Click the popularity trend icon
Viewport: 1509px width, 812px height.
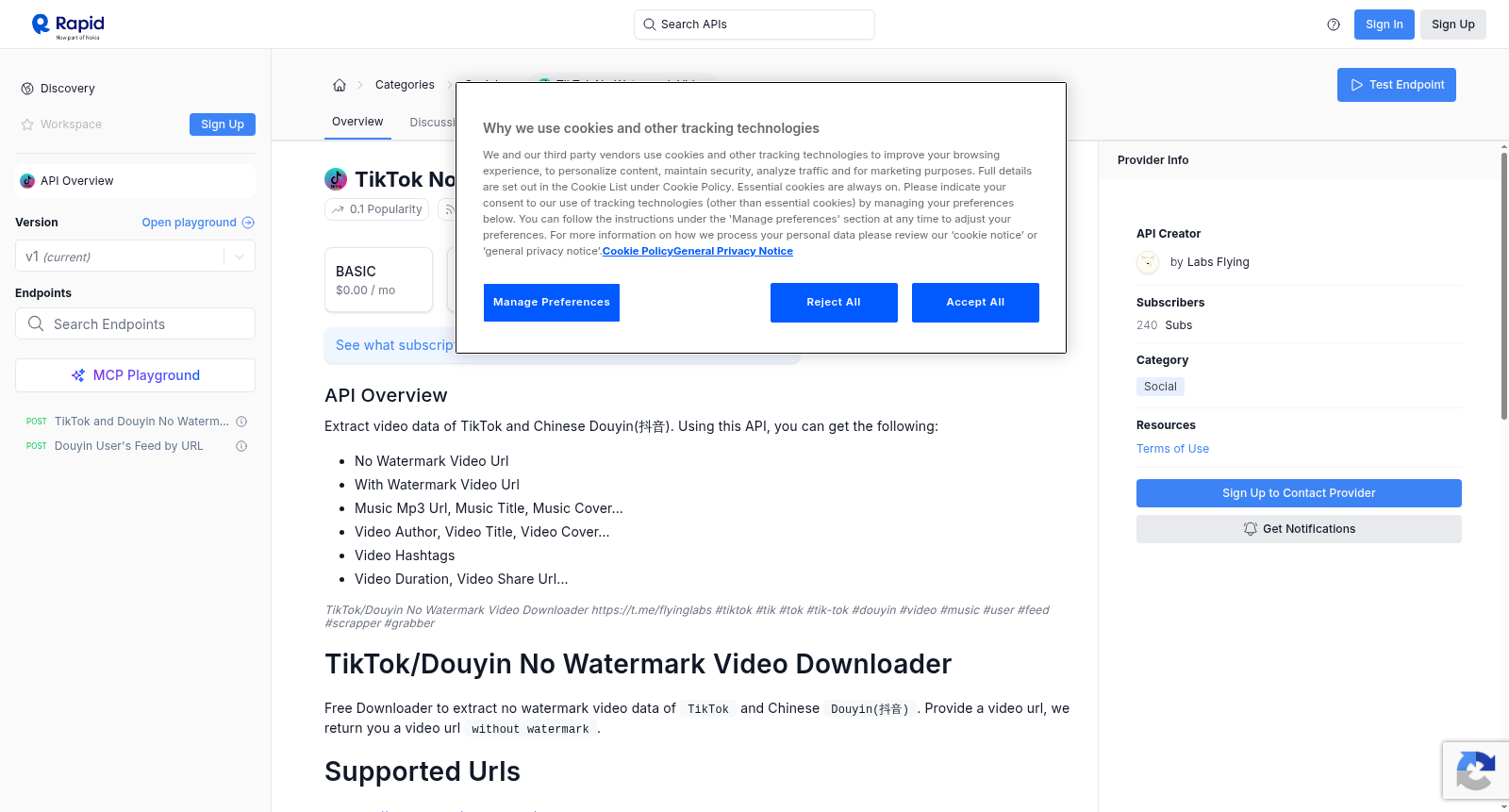[x=338, y=209]
